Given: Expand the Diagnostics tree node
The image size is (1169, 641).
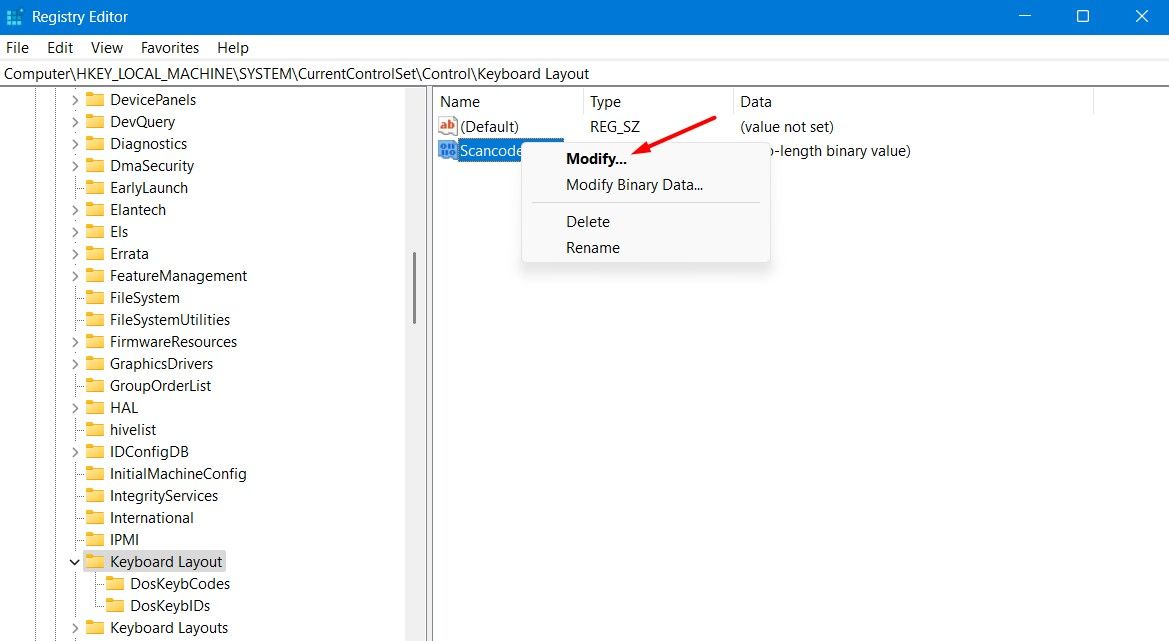Looking at the screenshot, I should (x=75, y=144).
